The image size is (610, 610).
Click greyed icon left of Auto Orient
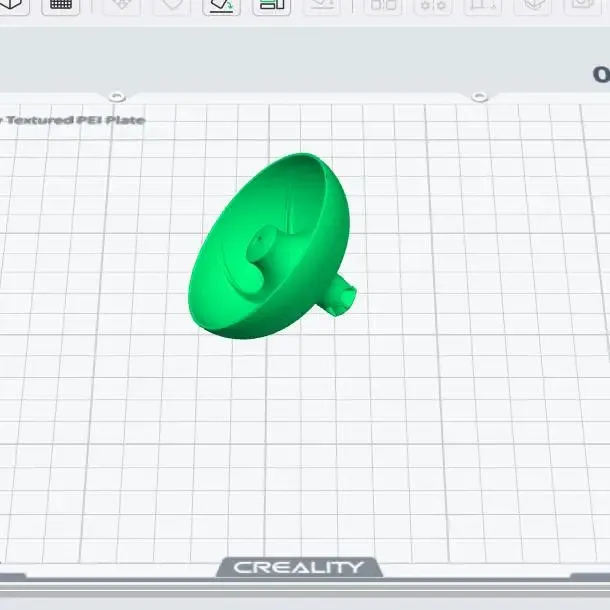point(172,5)
